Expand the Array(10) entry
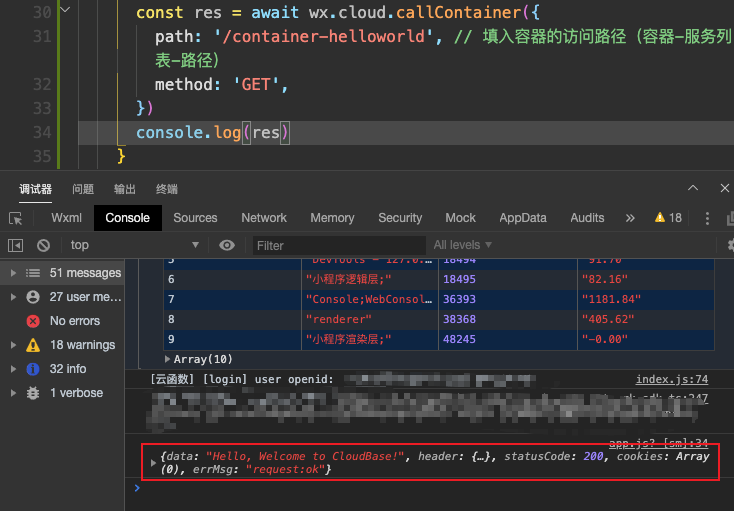The width and height of the screenshot is (734, 511). point(168,359)
